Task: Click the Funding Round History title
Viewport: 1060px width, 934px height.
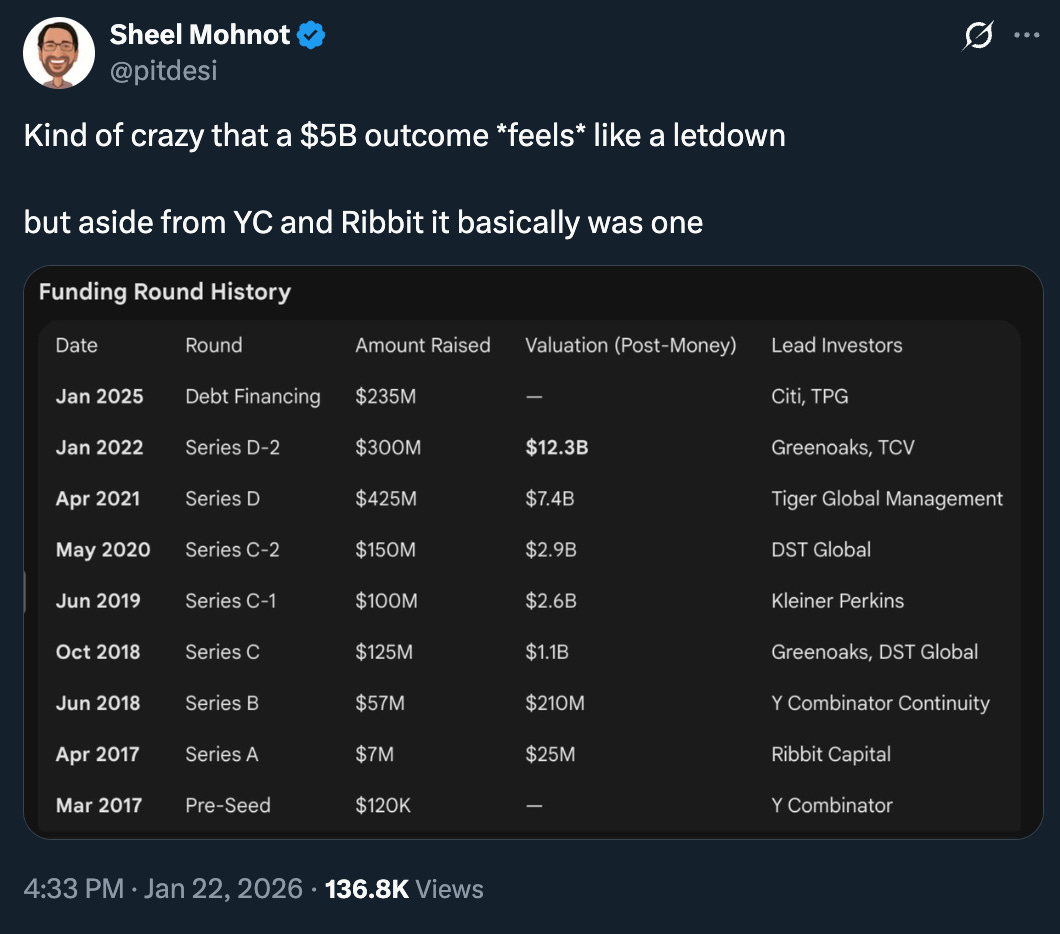Action: point(165,292)
